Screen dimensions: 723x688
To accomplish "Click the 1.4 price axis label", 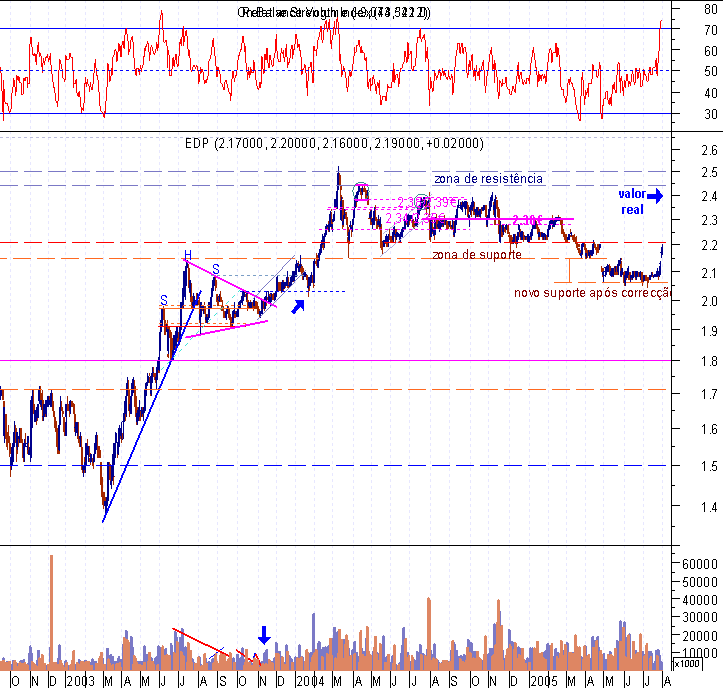I will 709,507.
